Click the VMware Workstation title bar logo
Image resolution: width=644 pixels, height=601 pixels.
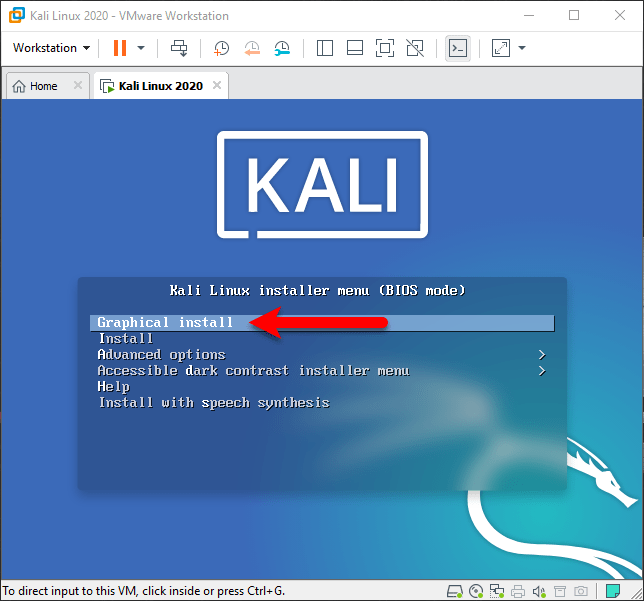[16, 16]
